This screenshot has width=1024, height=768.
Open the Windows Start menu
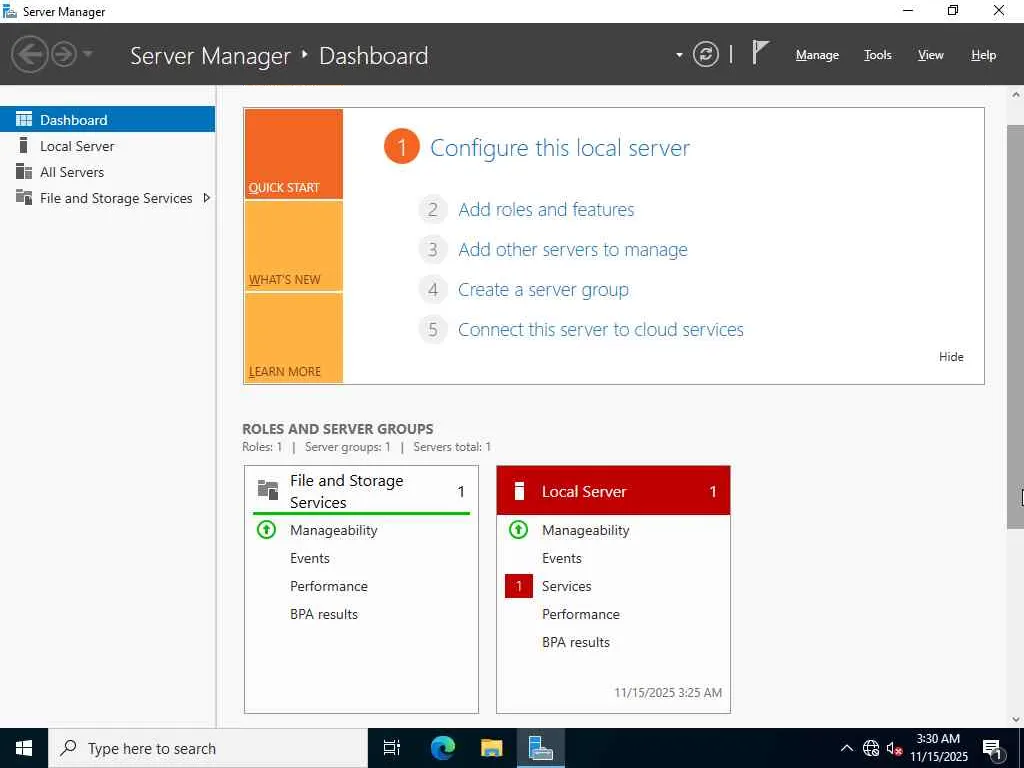pos(24,748)
